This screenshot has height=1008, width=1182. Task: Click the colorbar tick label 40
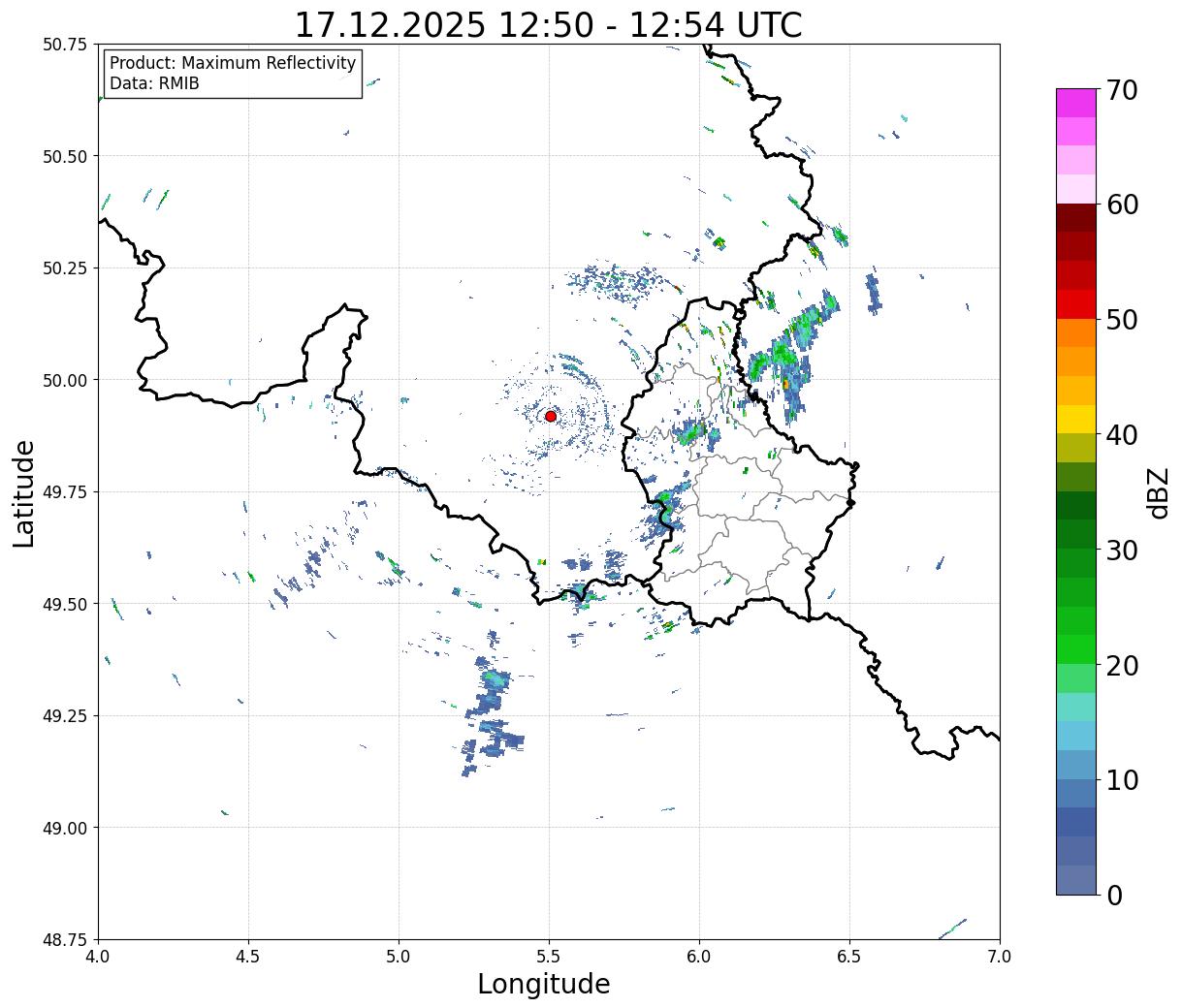(x=1122, y=435)
